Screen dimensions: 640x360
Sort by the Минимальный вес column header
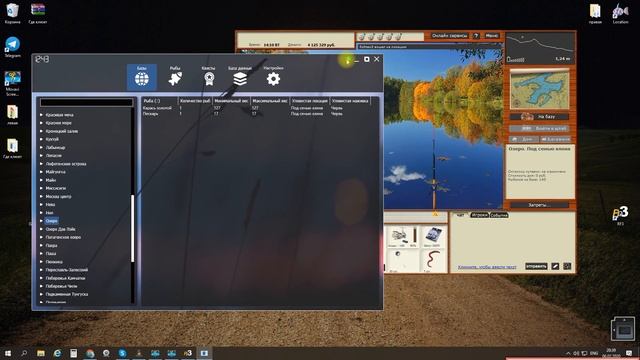(231, 101)
